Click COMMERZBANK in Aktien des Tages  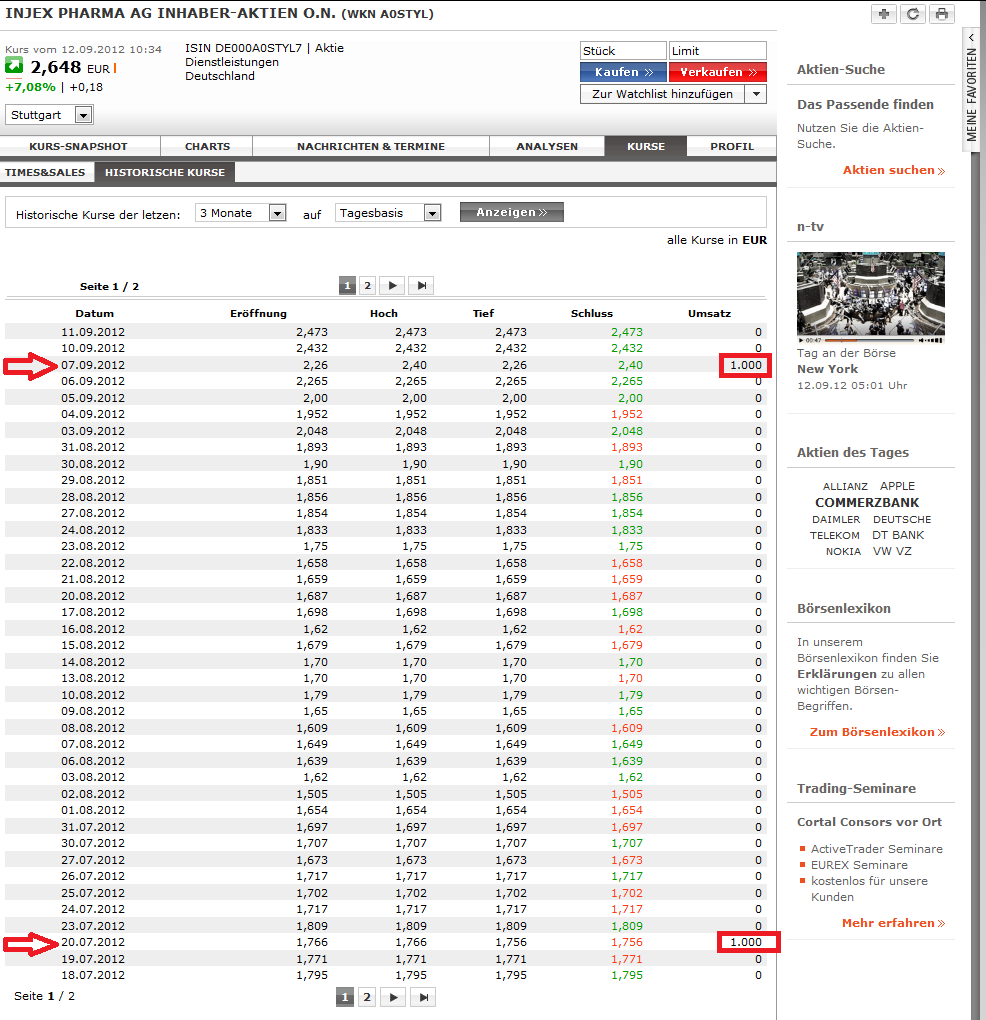(x=867, y=502)
